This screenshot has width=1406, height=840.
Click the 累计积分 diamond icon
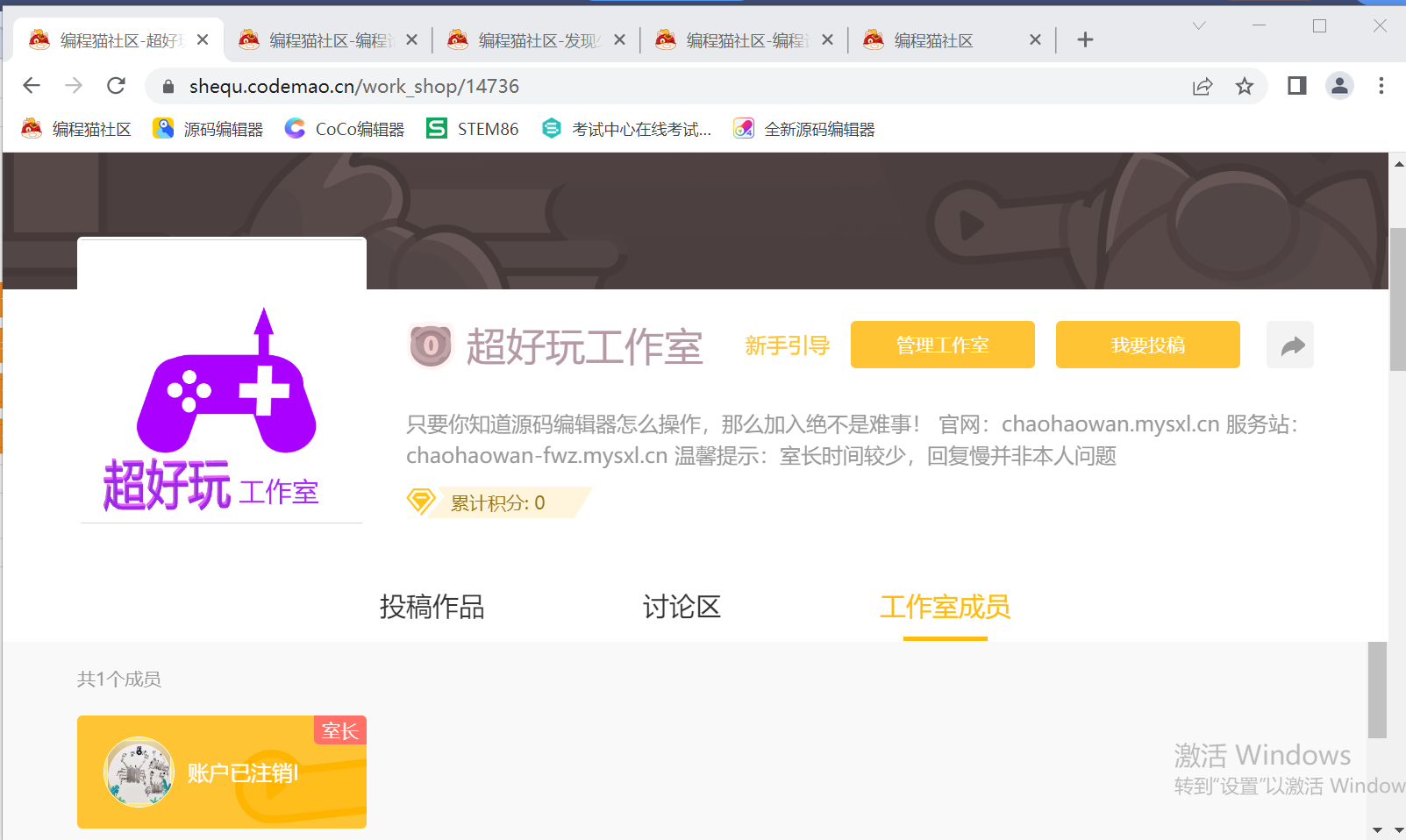421,502
